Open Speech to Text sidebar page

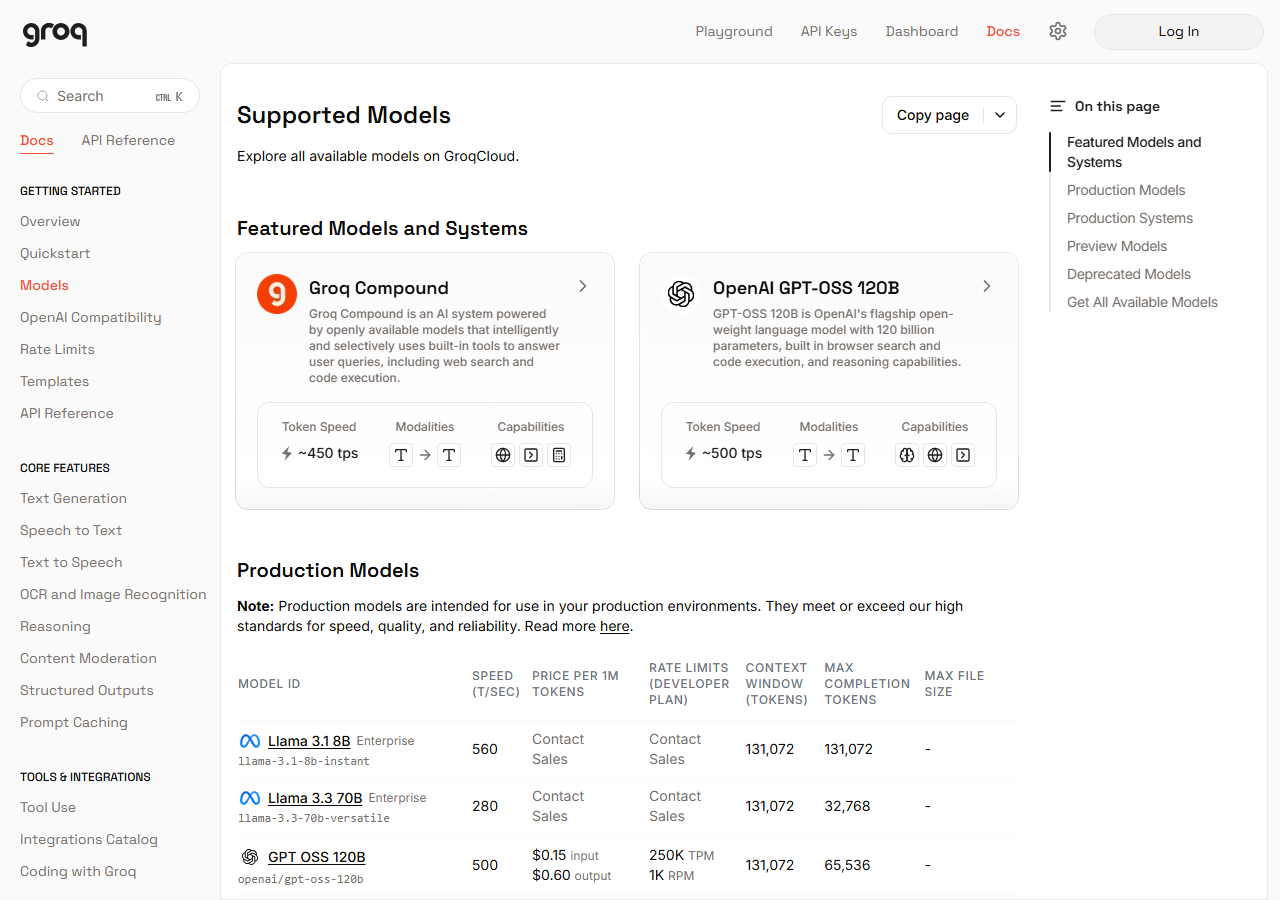click(x=71, y=530)
